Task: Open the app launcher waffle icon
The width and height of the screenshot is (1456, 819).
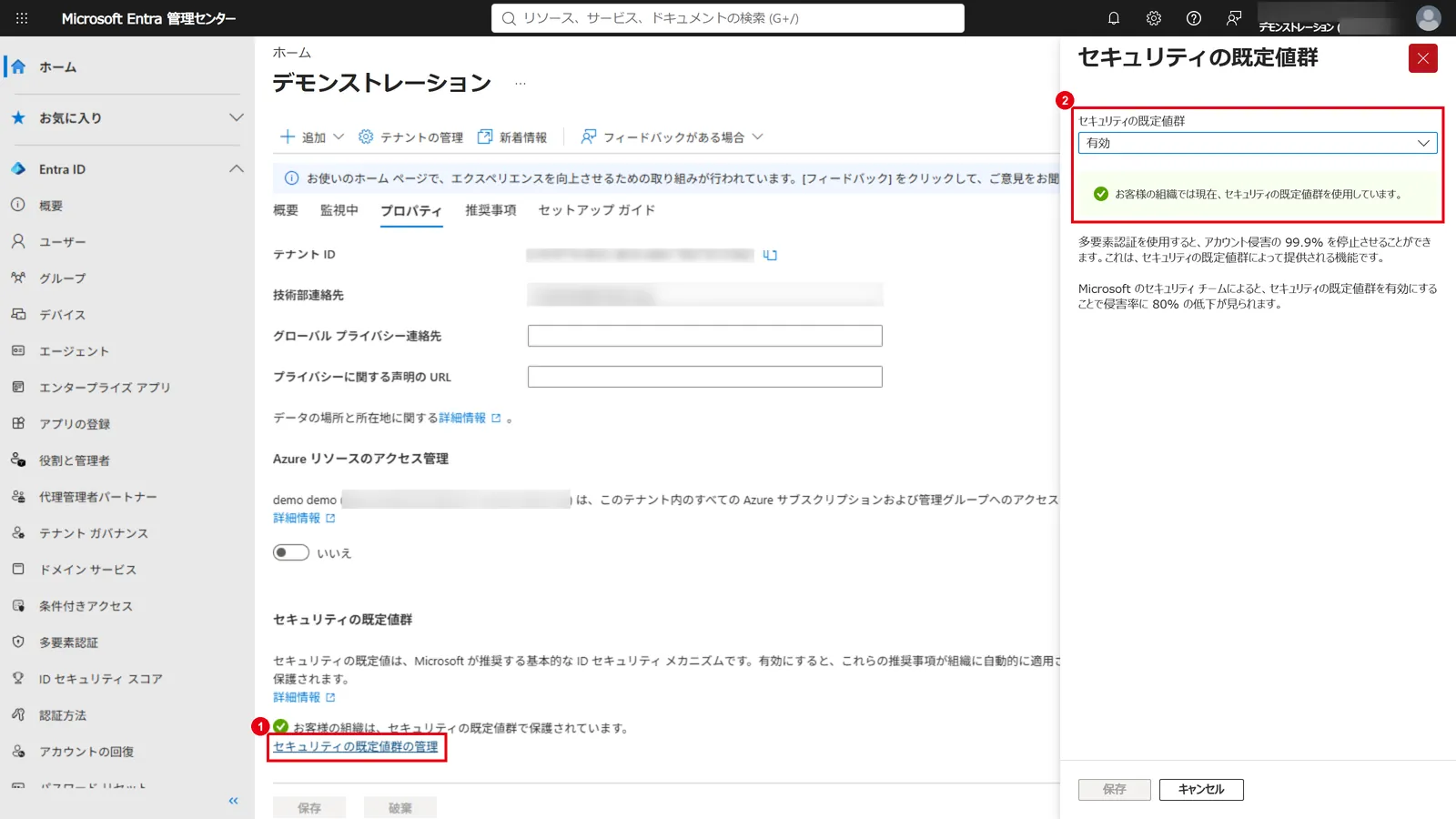Action: (22, 18)
